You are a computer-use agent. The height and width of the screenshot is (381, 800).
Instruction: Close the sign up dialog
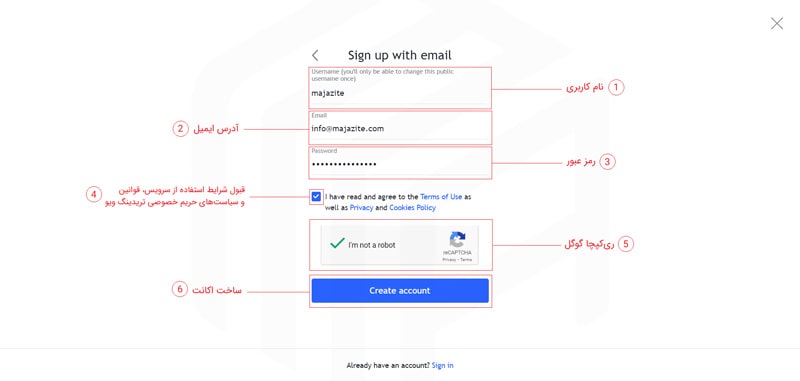777,23
